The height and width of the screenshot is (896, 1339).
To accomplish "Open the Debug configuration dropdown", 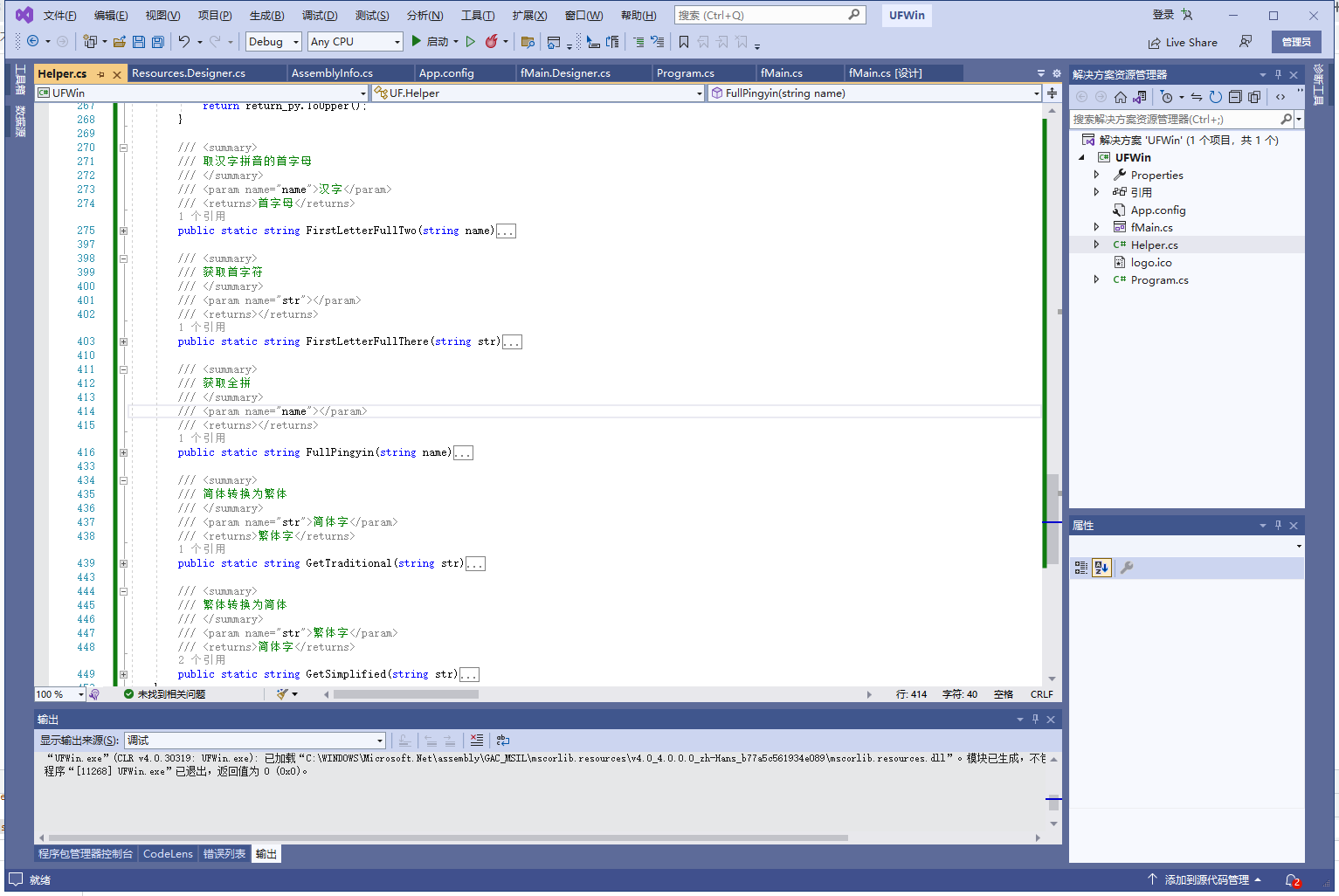I will click(273, 41).
